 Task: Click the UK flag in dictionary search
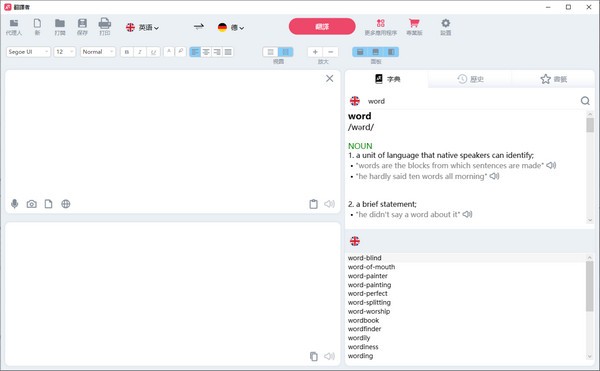click(355, 101)
